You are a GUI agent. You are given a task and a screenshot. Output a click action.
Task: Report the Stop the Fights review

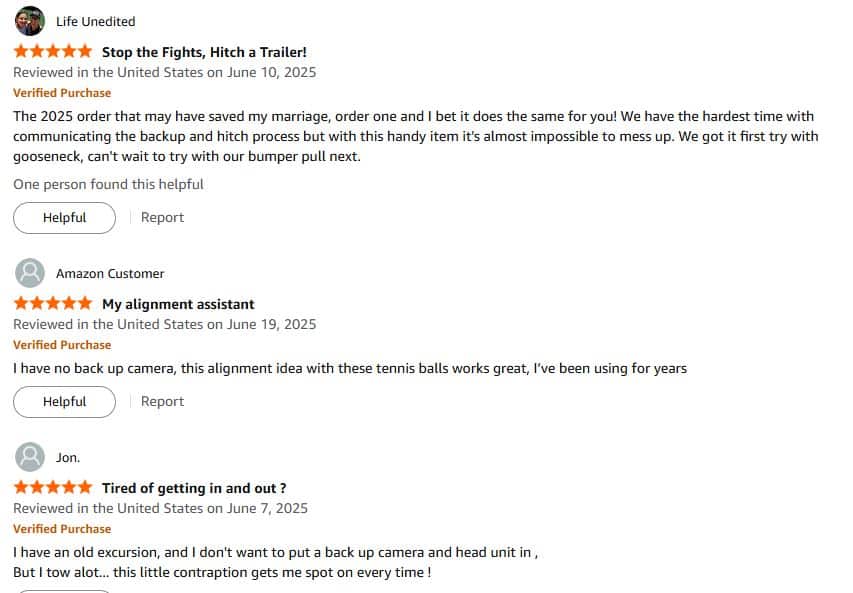pyautogui.click(x=162, y=218)
